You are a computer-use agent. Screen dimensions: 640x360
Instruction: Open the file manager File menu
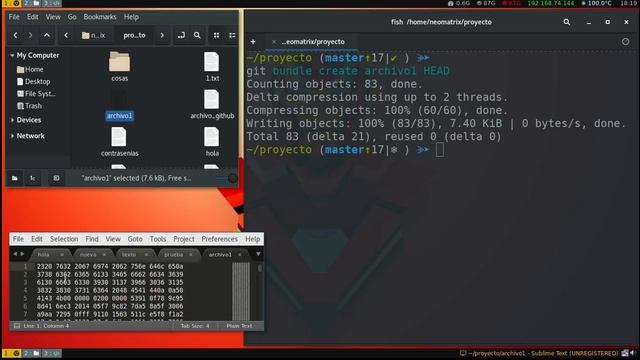click(14, 17)
